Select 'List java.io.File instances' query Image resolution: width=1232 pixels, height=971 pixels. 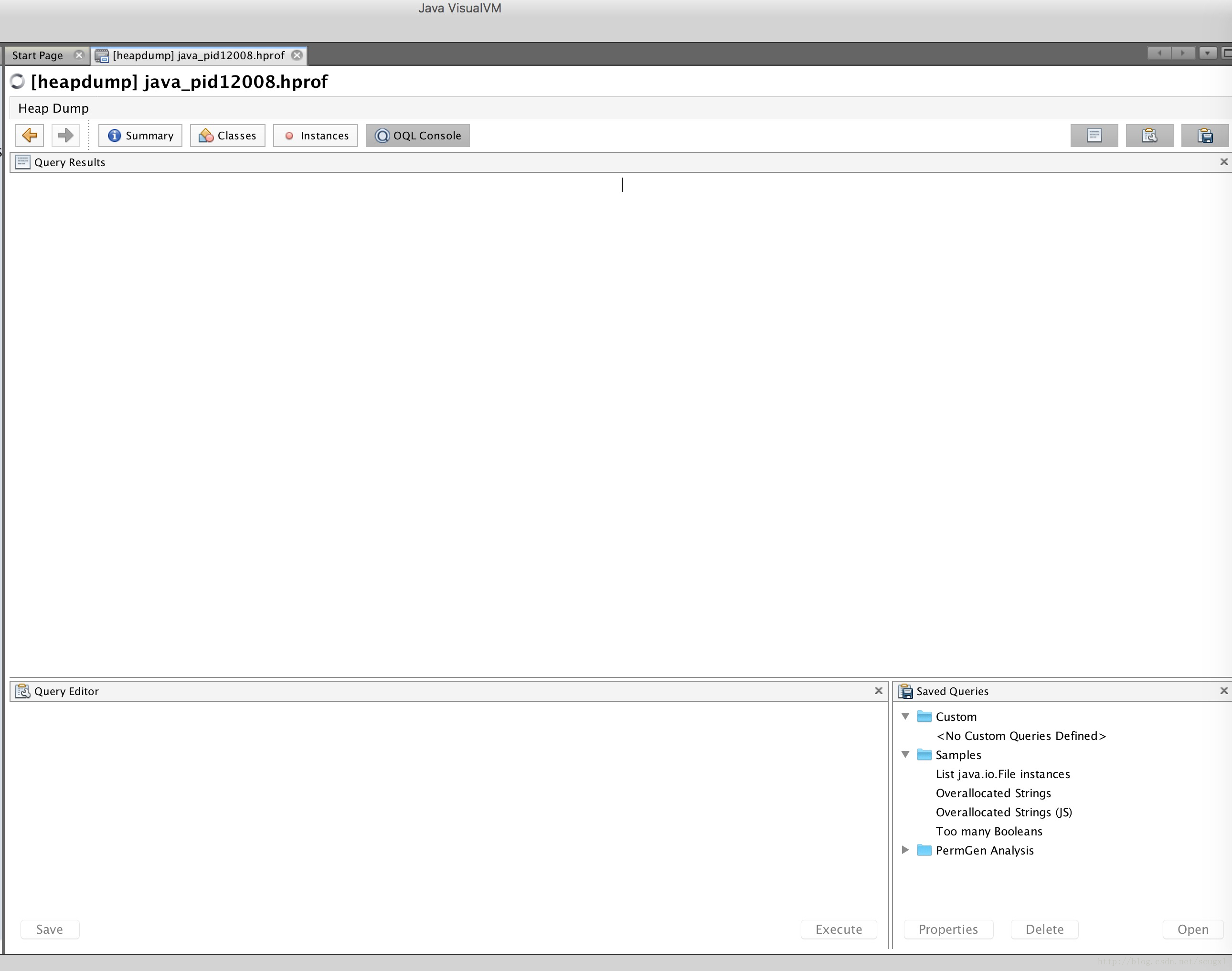click(x=1003, y=774)
